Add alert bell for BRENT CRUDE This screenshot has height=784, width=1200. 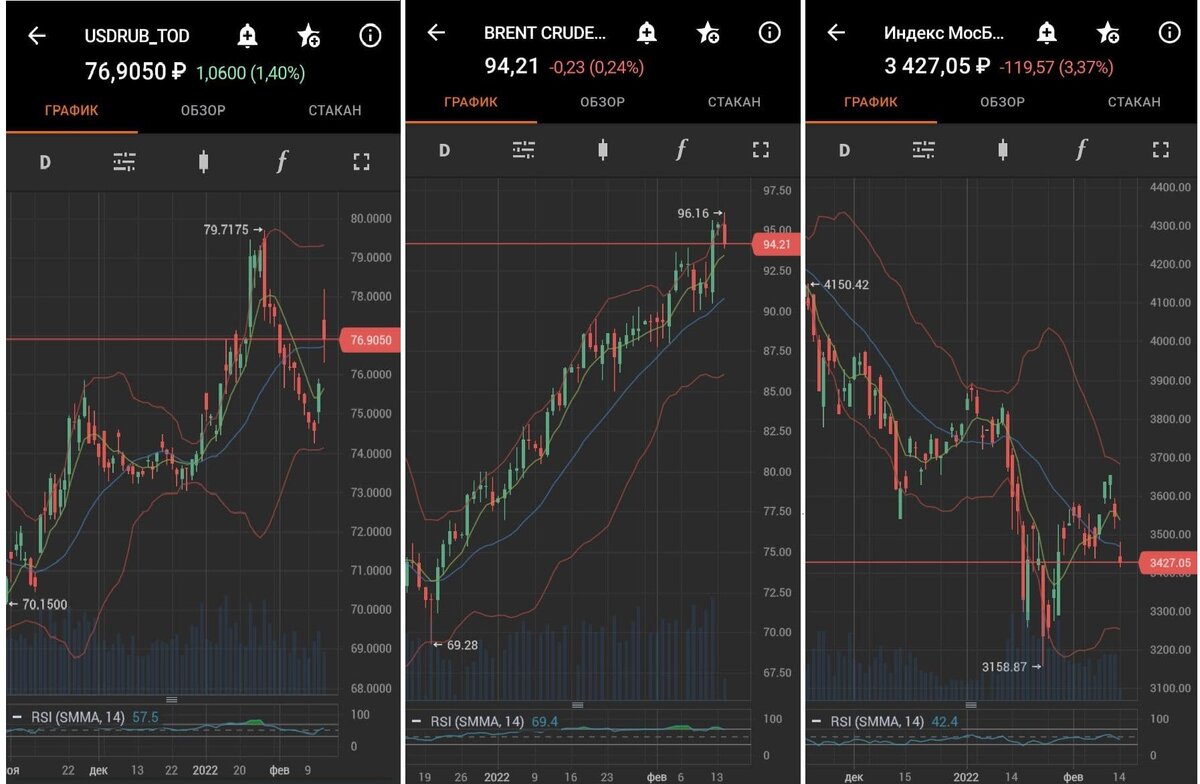(x=647, y=32)
